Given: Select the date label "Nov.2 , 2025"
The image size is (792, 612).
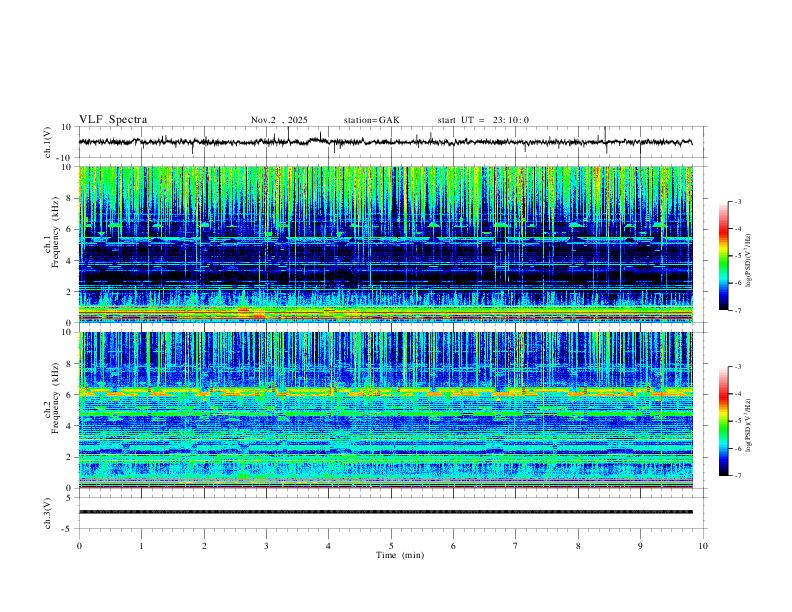Looking at the screenshot, I should click(x=279, y=120).
